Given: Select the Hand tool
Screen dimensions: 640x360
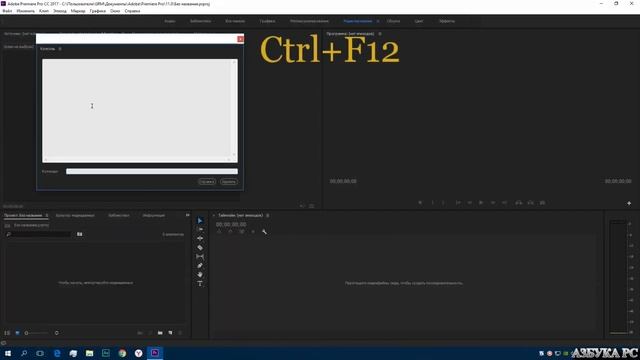Looking at the screenshot, I should point(200,274).
